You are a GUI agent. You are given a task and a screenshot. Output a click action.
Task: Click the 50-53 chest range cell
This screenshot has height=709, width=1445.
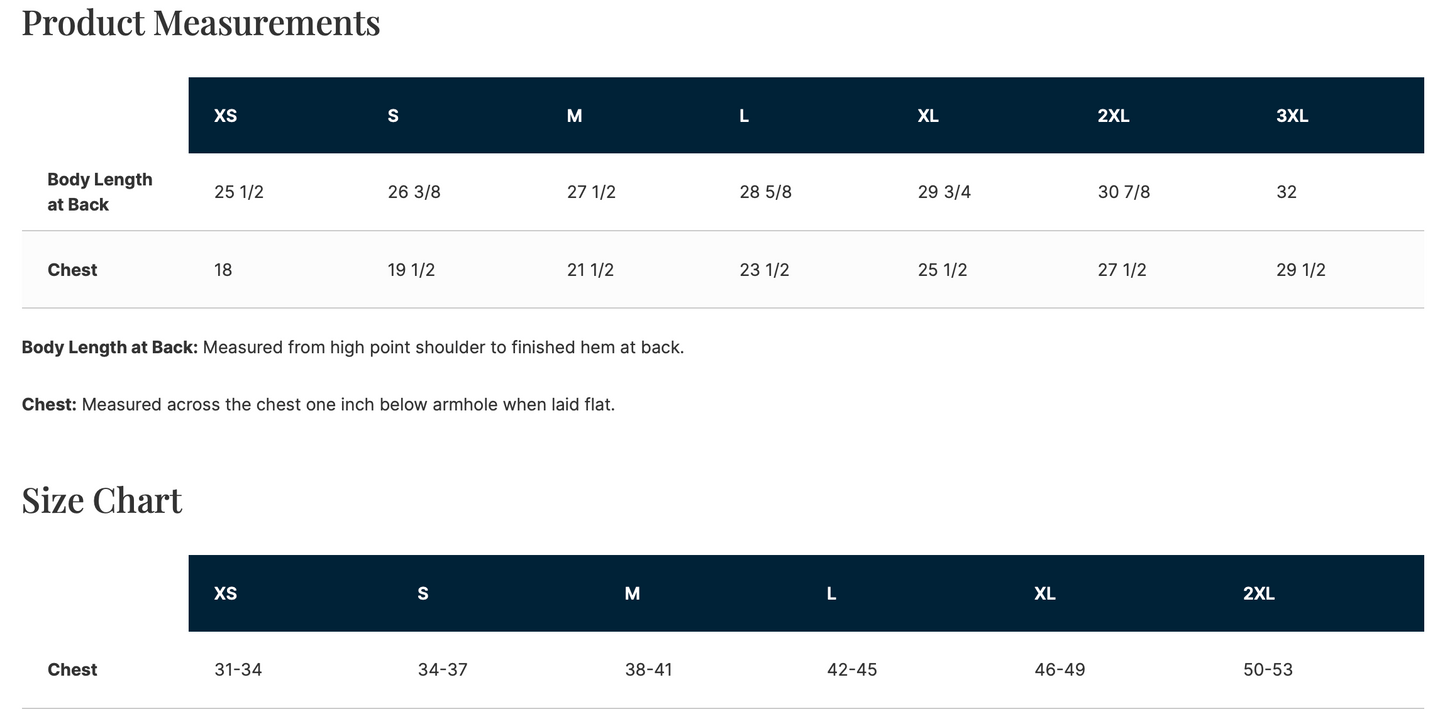pos(1268,670)
